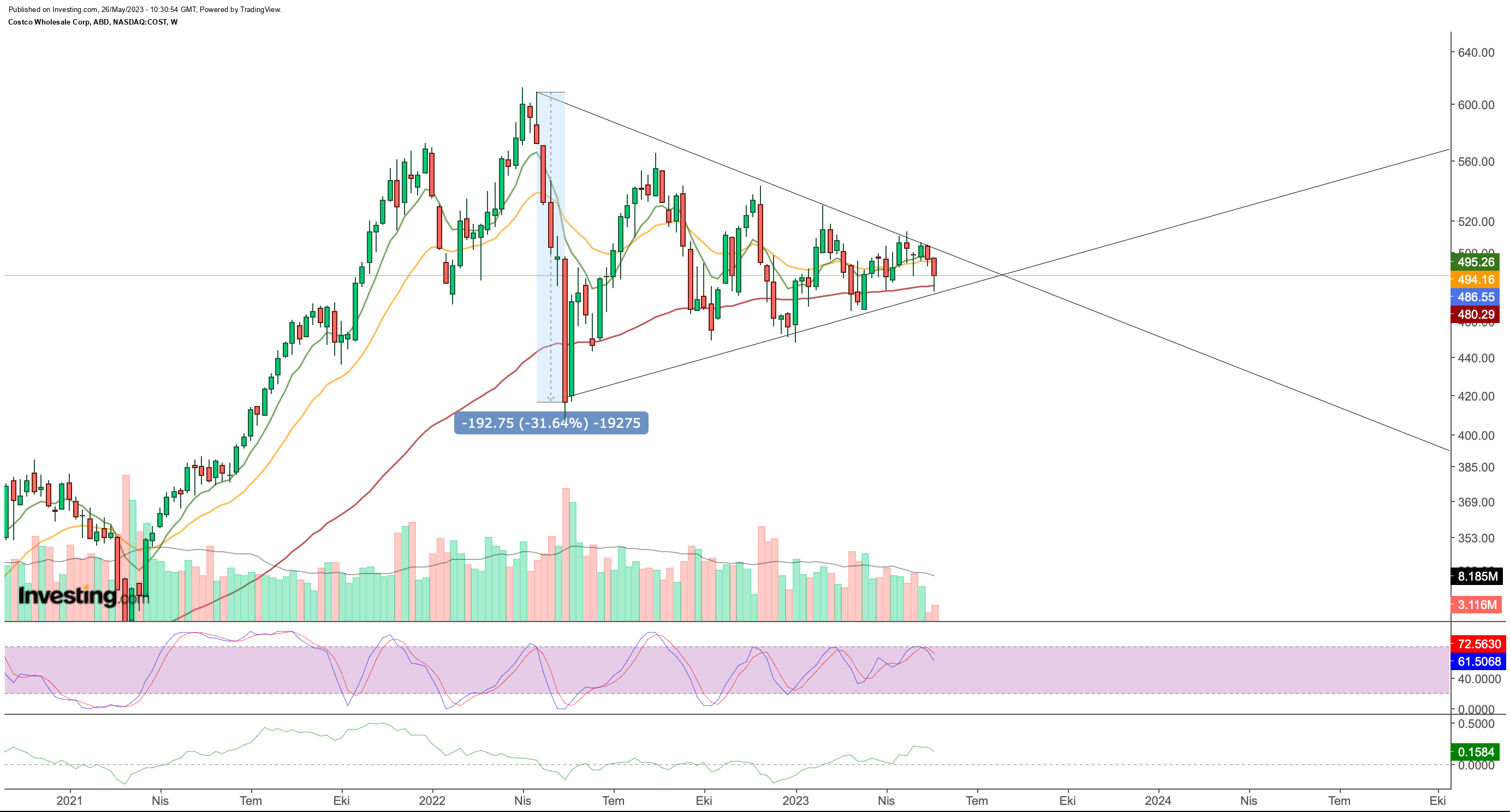Click the green 495.26 price badge
This screenshot has width=1510, height=812.
1476,262
